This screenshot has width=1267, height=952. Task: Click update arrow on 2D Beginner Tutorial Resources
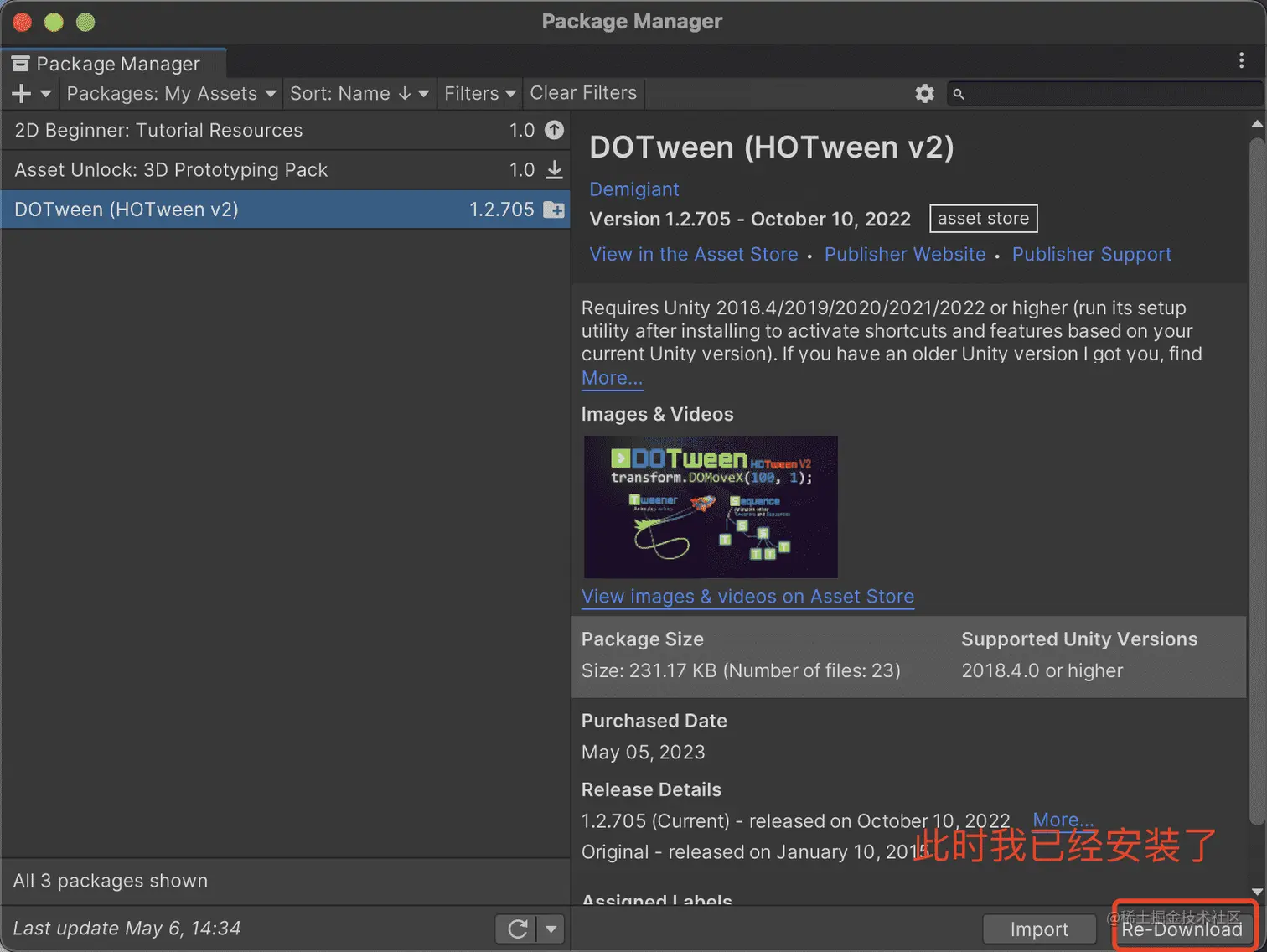tap(553, 130)
